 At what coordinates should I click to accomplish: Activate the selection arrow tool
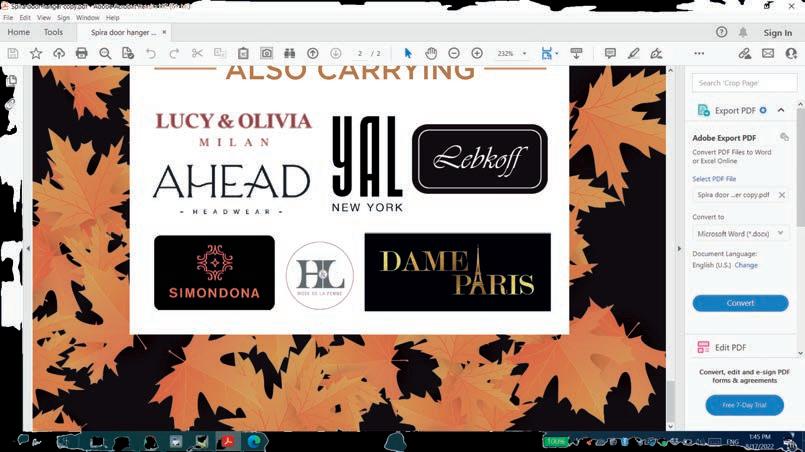coord(408,53)
